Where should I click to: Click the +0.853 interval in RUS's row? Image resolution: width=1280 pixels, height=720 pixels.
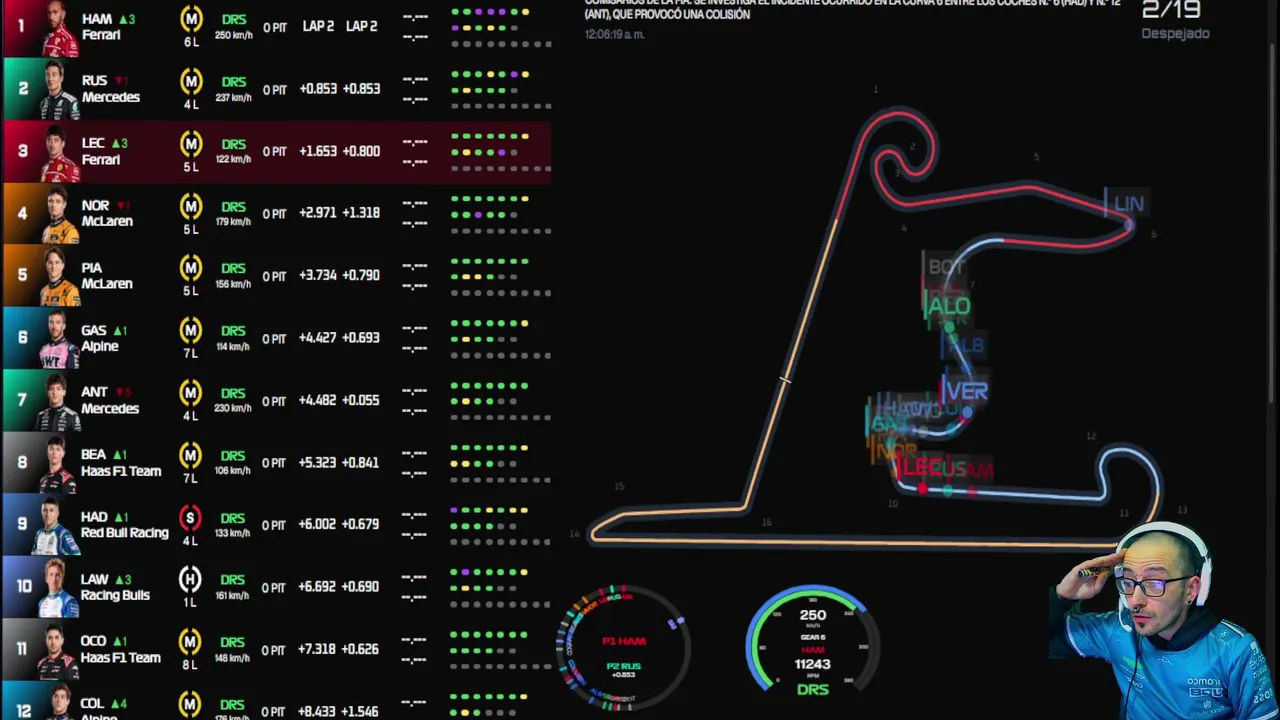coord(361,88)
